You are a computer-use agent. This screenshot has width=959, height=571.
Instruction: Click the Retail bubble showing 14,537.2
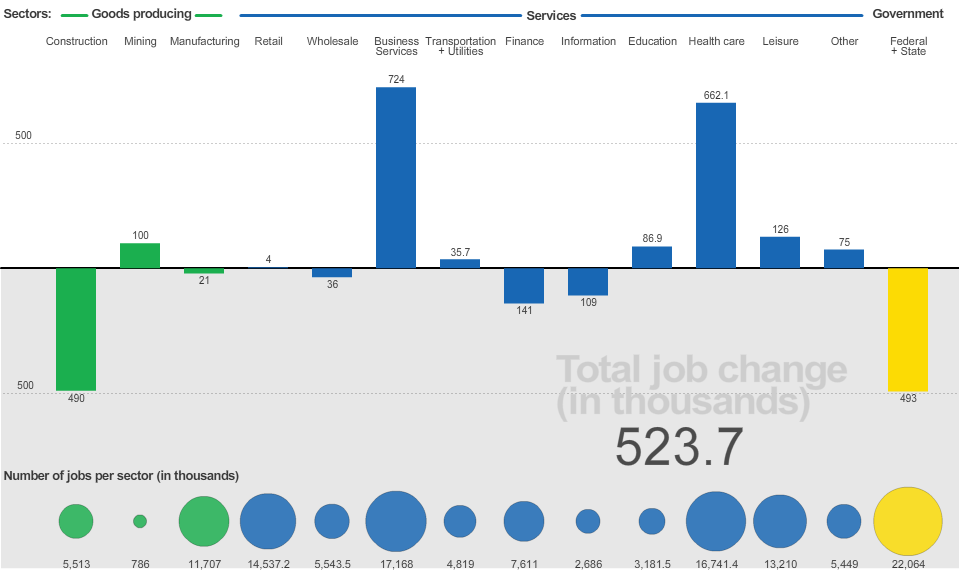[x=268, y=521]
